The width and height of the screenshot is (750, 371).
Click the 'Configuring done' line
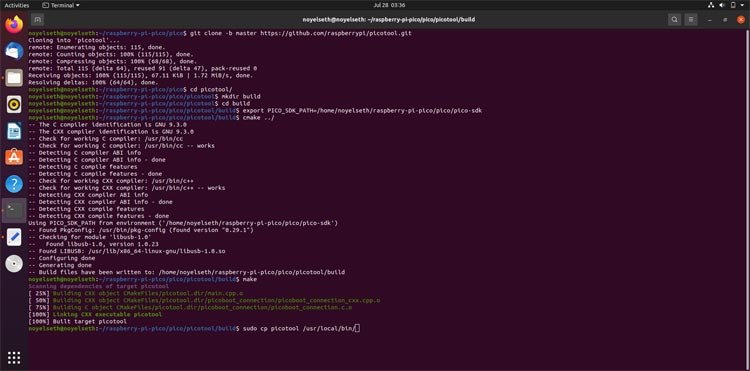click(x=62, y=258)
